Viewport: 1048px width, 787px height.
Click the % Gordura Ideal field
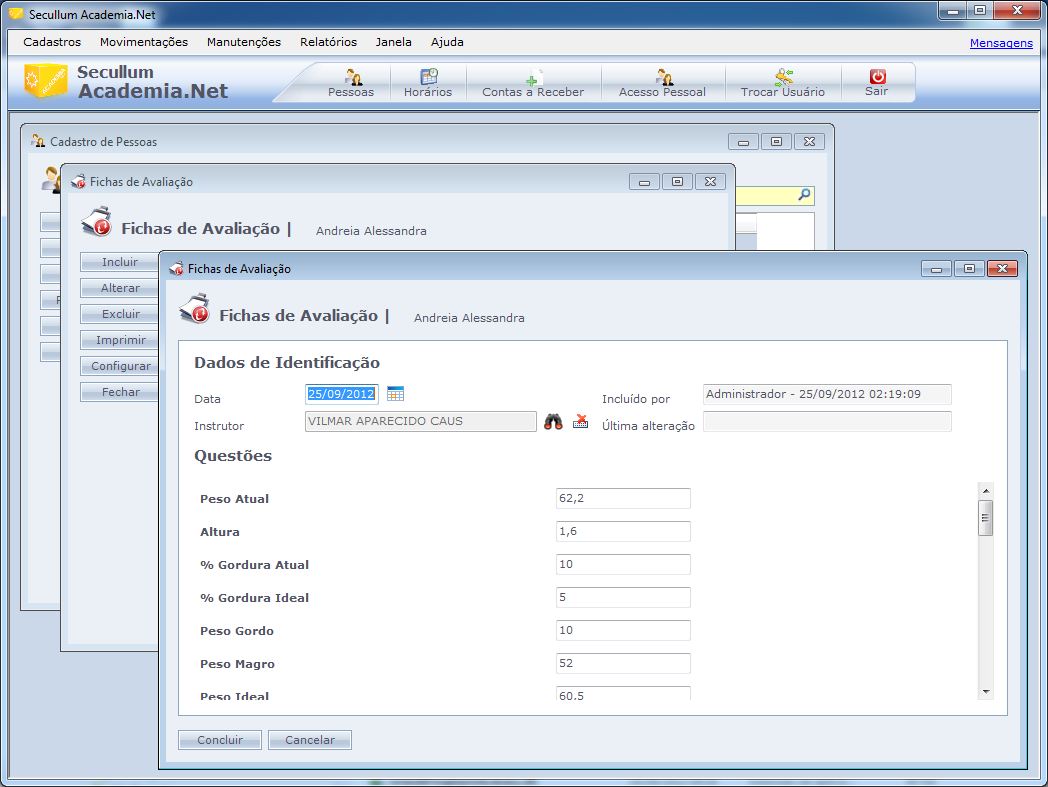click(623, 598)
